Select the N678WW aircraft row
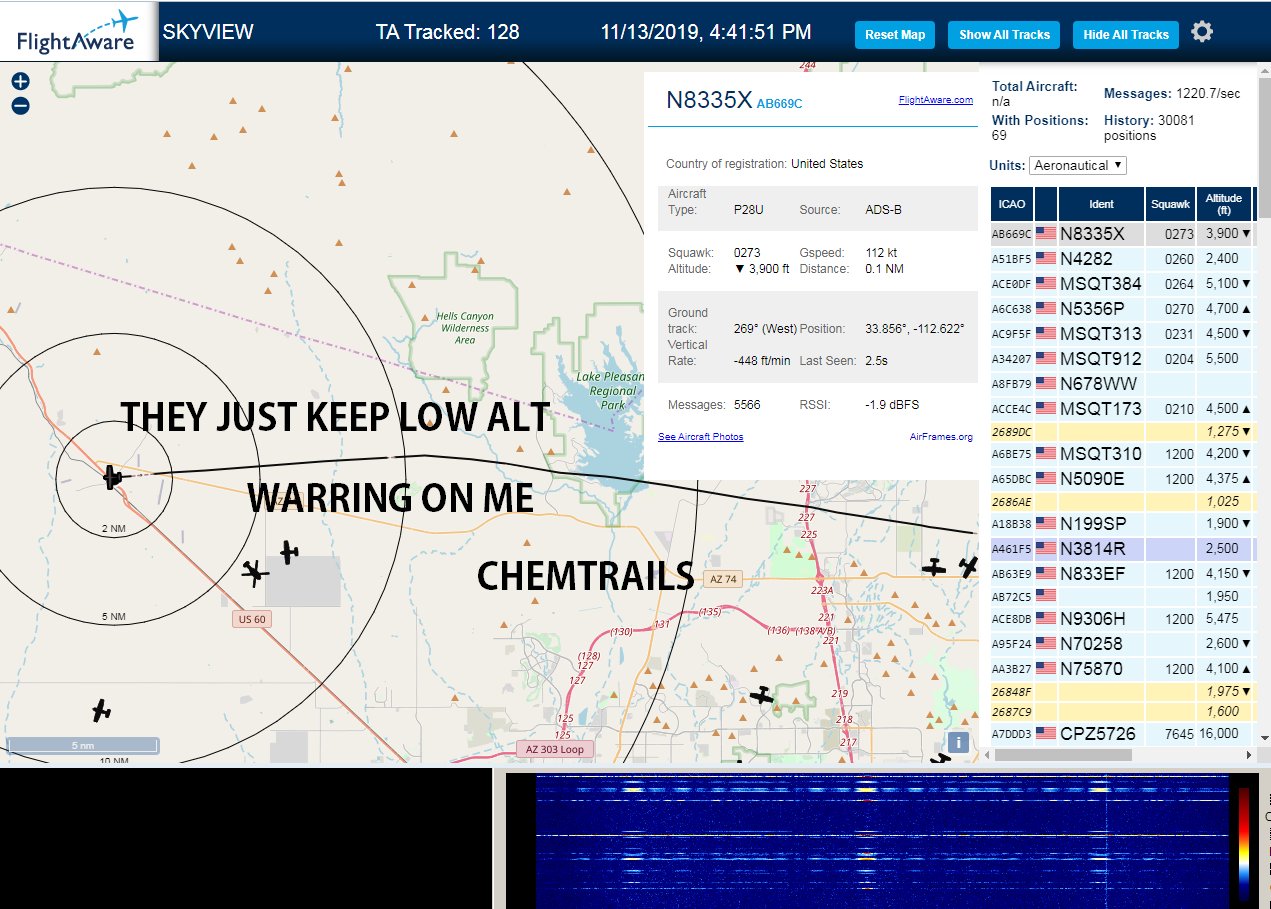The width and height of the screenshot is (1271, 909). 1123,384
